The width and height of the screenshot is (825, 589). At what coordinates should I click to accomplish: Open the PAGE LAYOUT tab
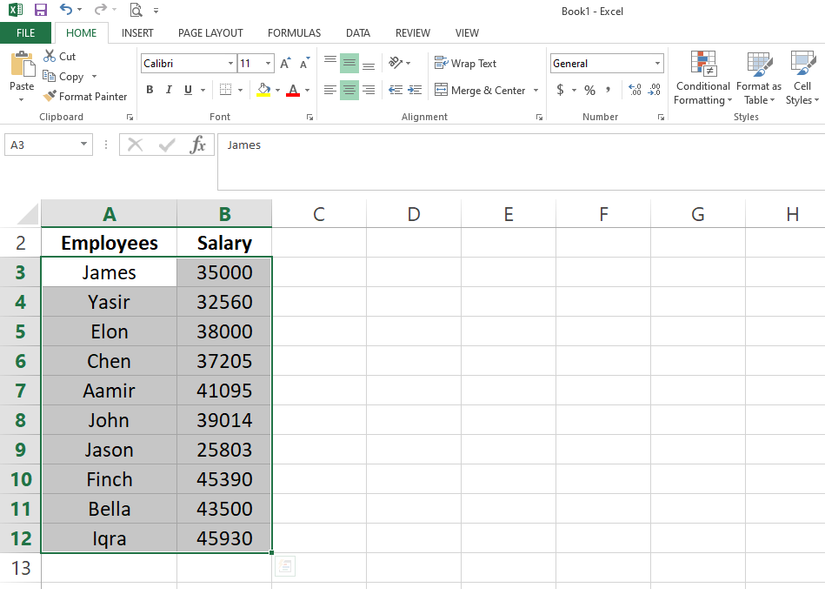click(x=210, y=33)
